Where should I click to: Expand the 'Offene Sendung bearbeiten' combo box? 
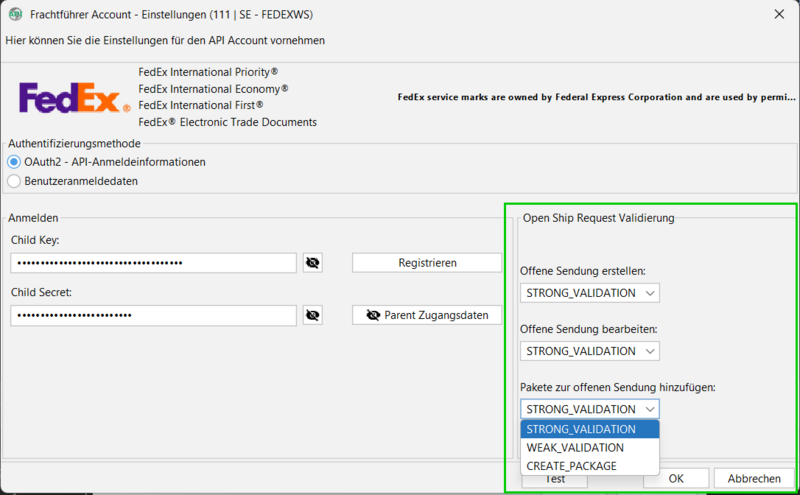pos(590,351)
